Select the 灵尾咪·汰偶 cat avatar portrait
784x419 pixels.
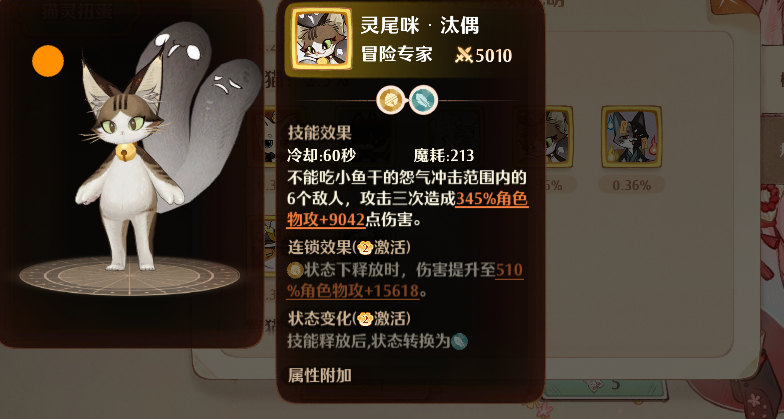click(x=322, y=39)
